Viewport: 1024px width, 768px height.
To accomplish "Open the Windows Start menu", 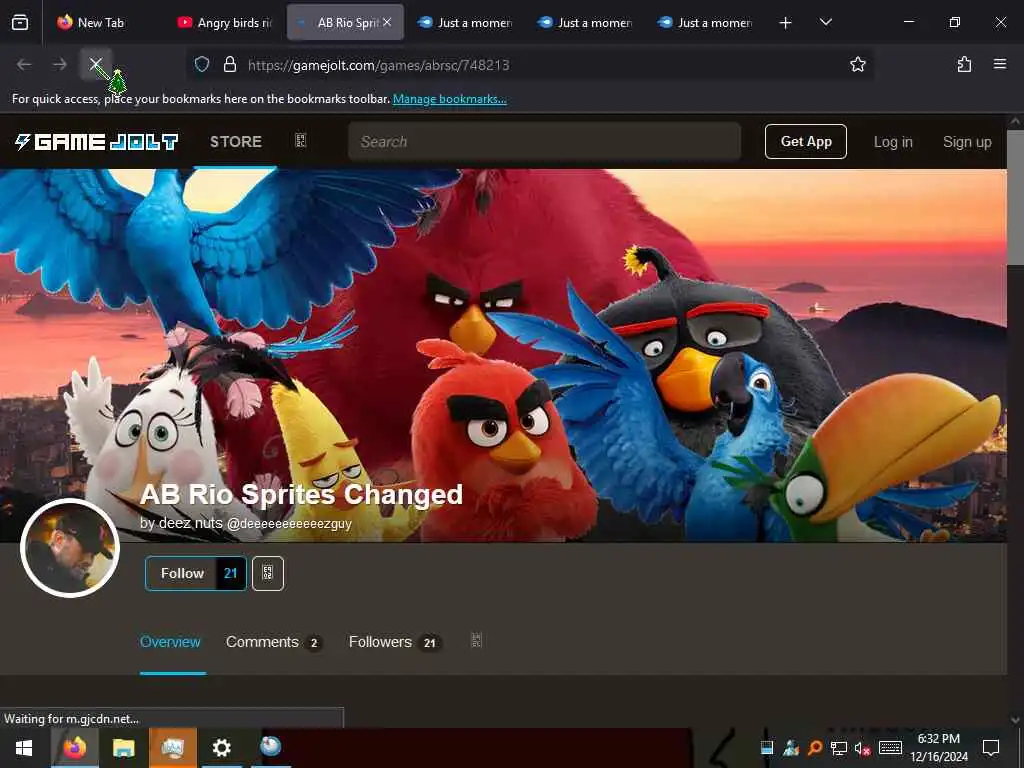I will coord(24,747).
